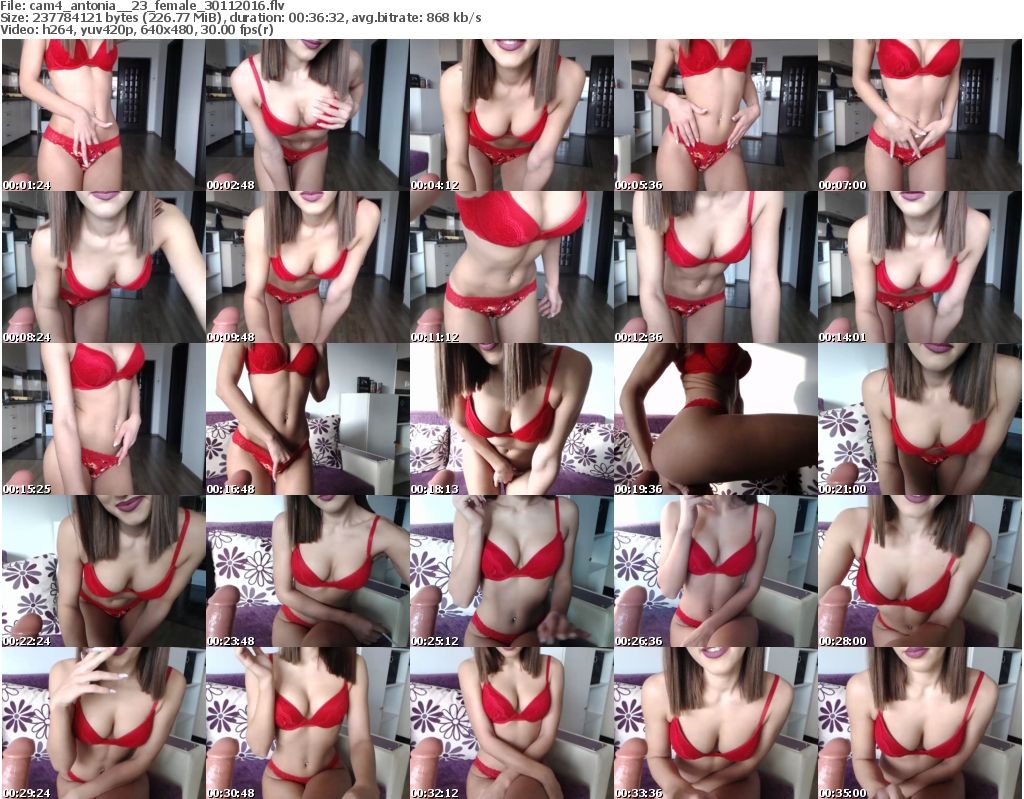Select the 00:29:24 preview
The height and width of the screenshot is (799, 1024).
(x=103, y=723)
